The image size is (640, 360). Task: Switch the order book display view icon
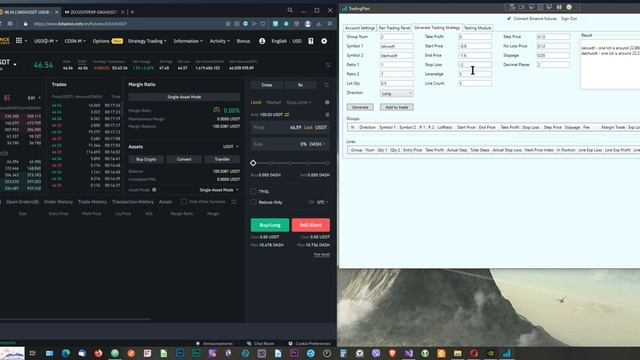7,98
